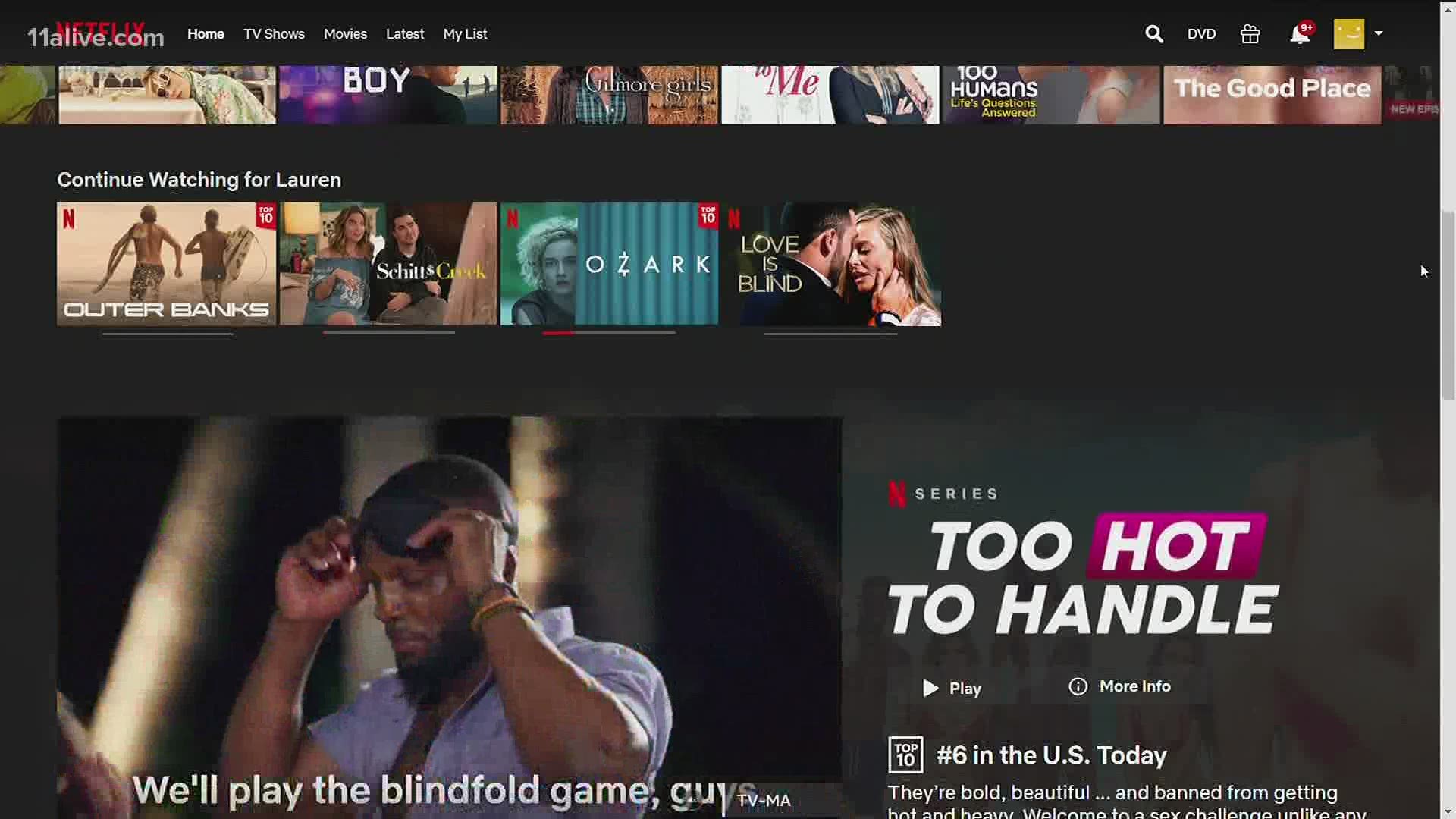1456x819 pixels.
Task: Click the Netflix search icon
Action: [1154, 33]
